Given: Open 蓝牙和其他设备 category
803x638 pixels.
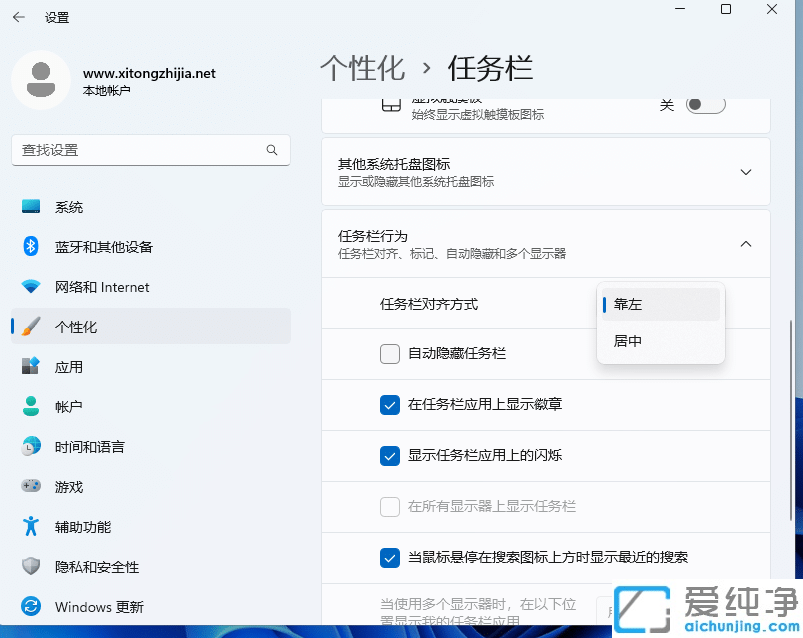Looking at the screenshot, I should (151, 247).
